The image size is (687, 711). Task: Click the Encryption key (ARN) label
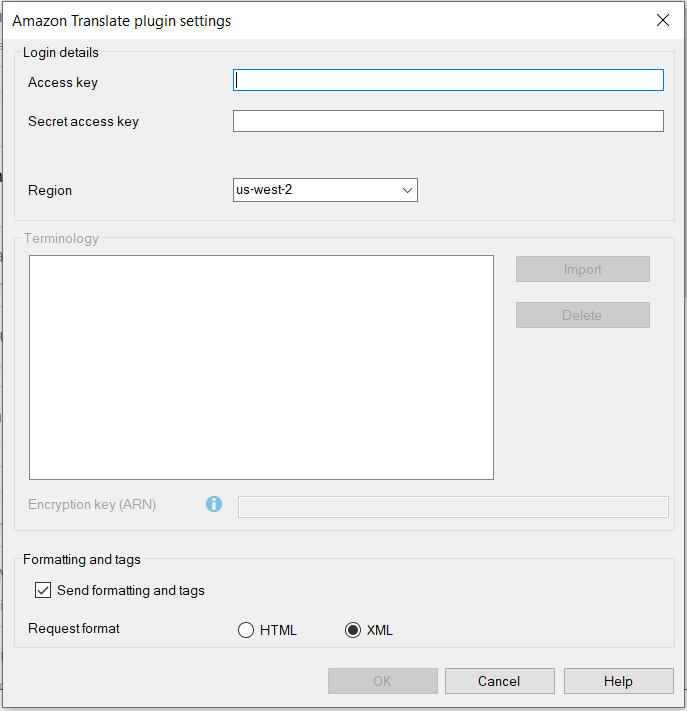92,505
